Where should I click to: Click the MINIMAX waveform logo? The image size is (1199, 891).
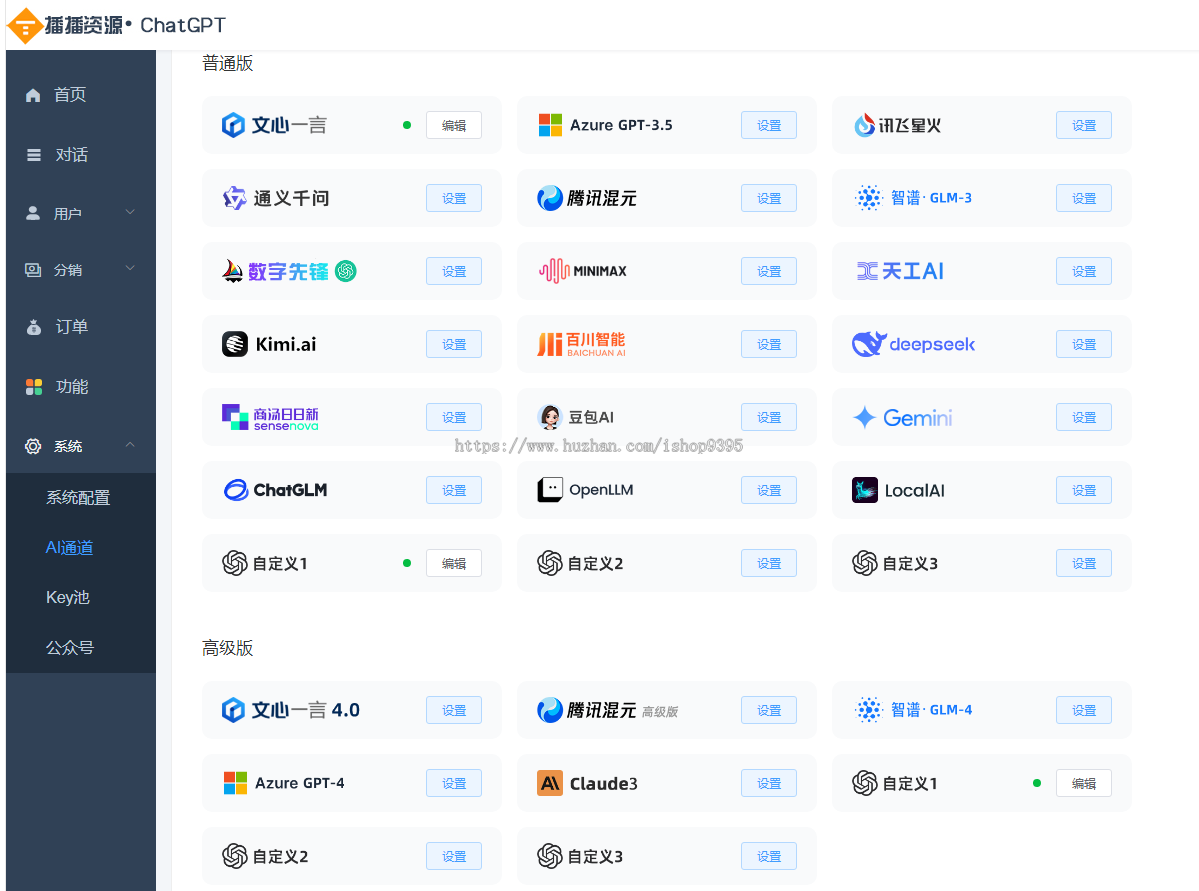pyautogui.click(x=554, y=271)
